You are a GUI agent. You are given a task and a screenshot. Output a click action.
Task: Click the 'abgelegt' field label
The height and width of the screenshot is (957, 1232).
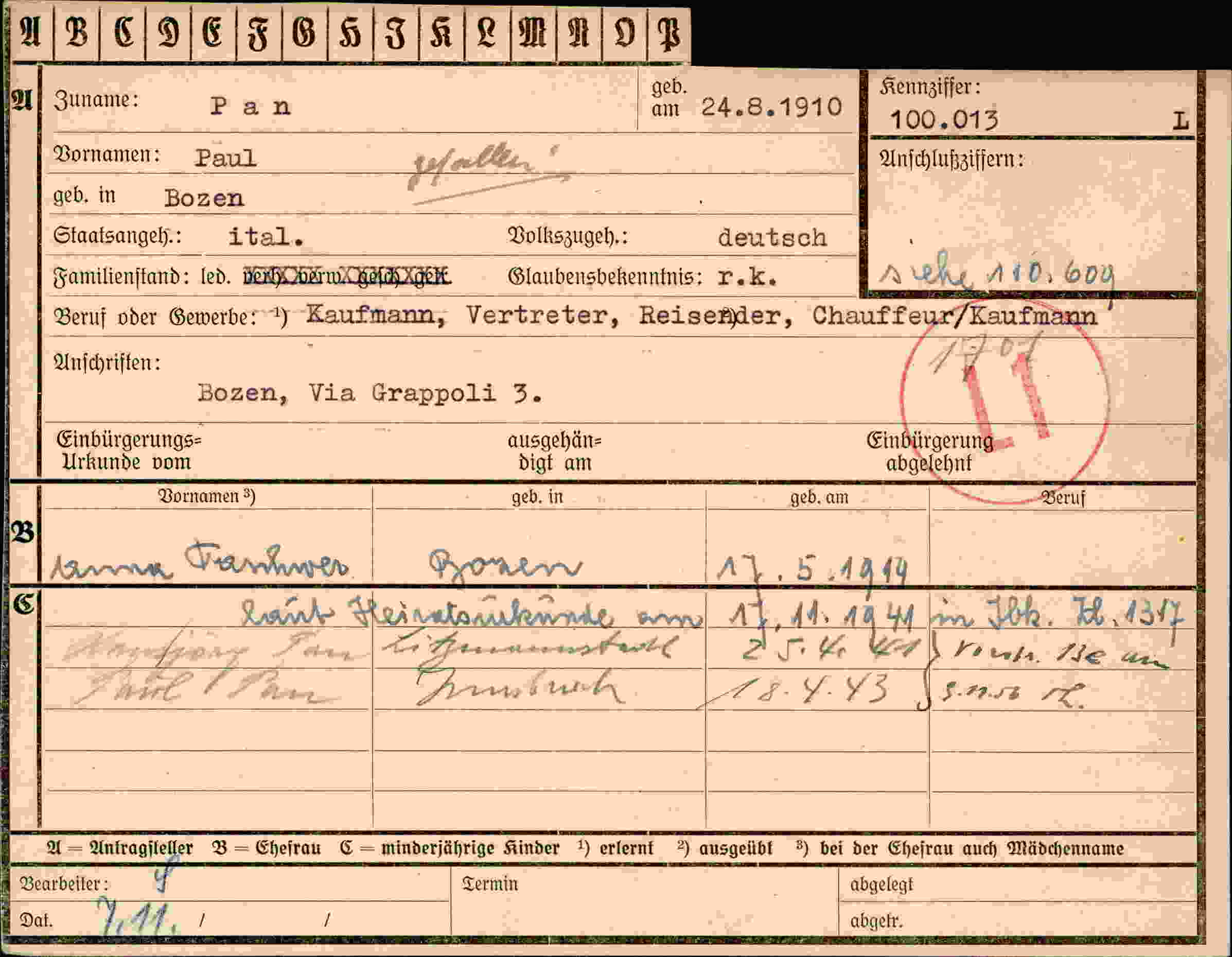tap(881, 885)
